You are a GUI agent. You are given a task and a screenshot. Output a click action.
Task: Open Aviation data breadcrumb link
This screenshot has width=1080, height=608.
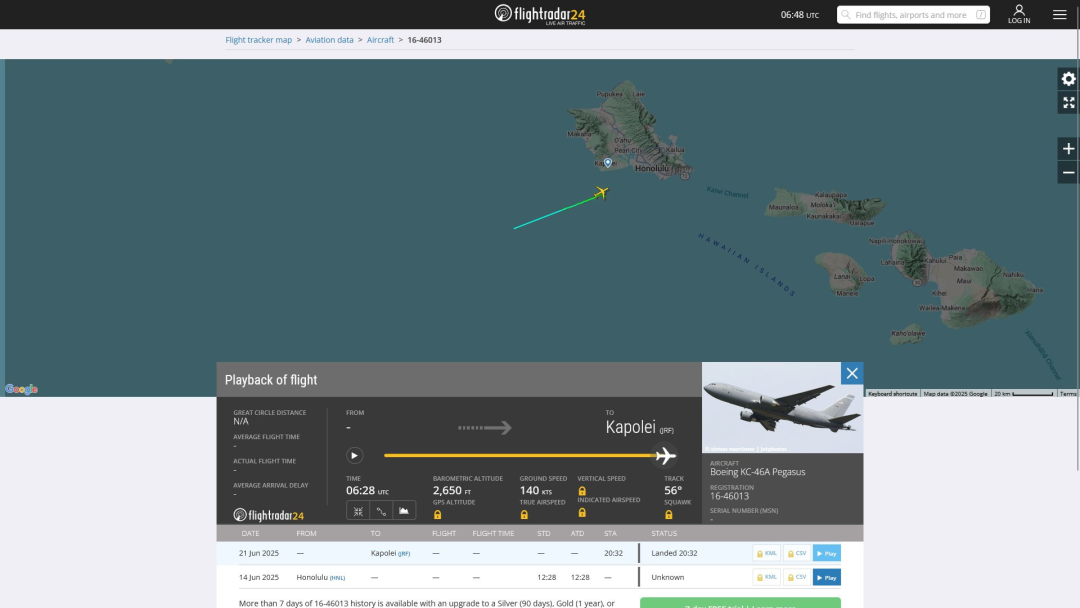tap(329, 40)
